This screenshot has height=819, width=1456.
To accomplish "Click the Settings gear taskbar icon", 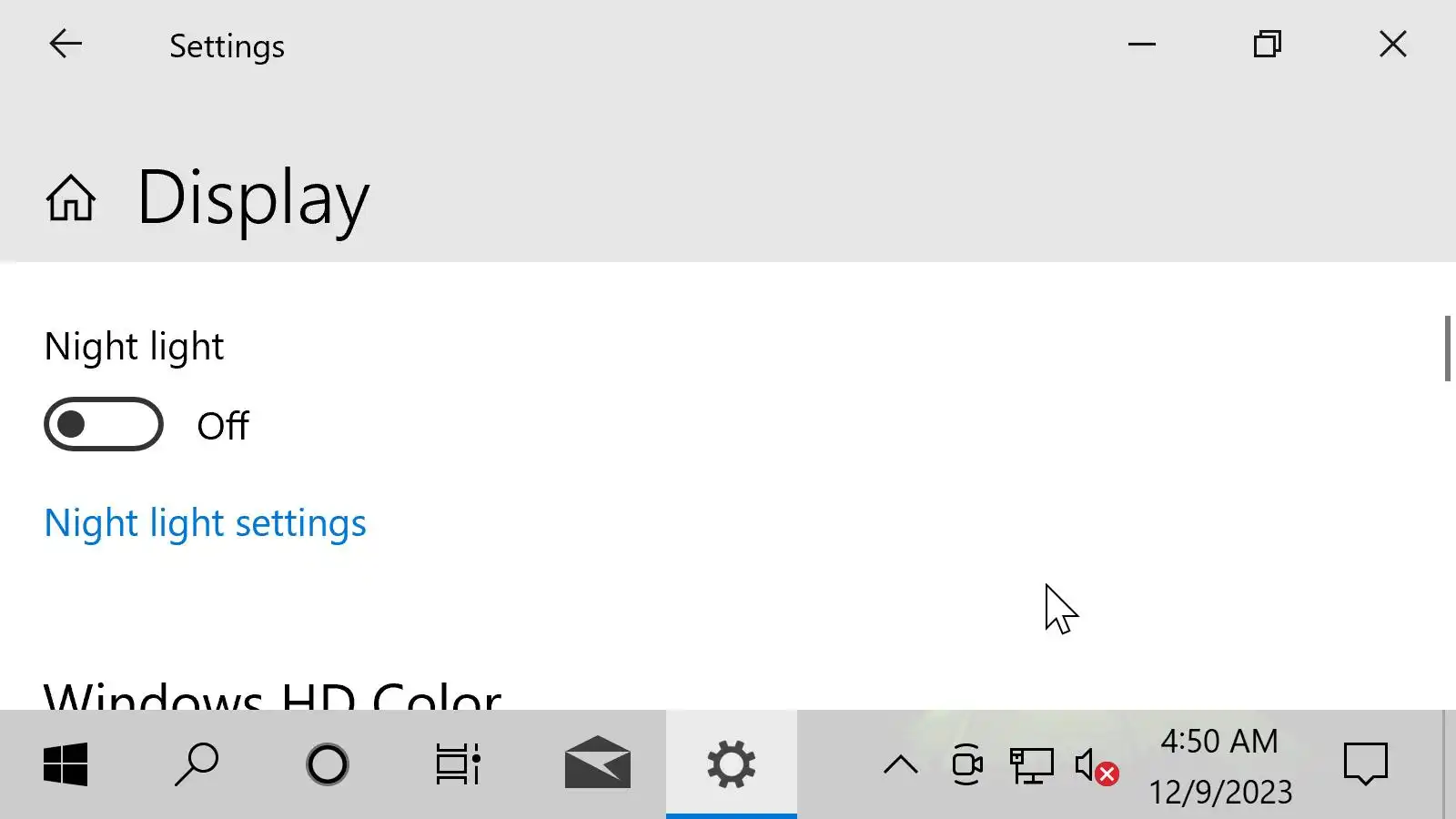I will (732, 764).
